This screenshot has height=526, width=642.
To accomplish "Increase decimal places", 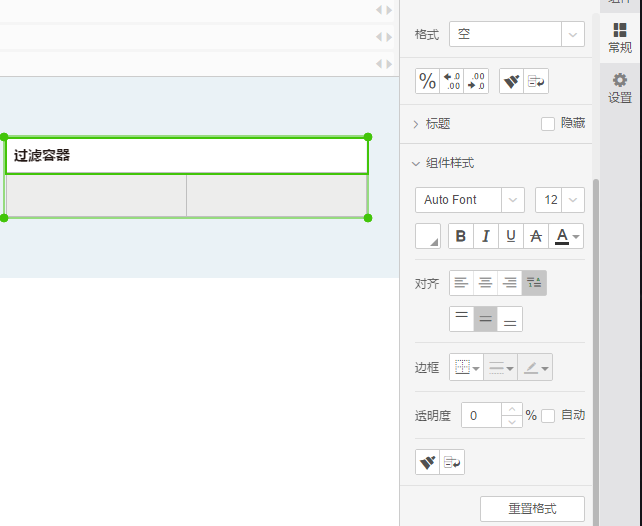I will coord(452,81).
